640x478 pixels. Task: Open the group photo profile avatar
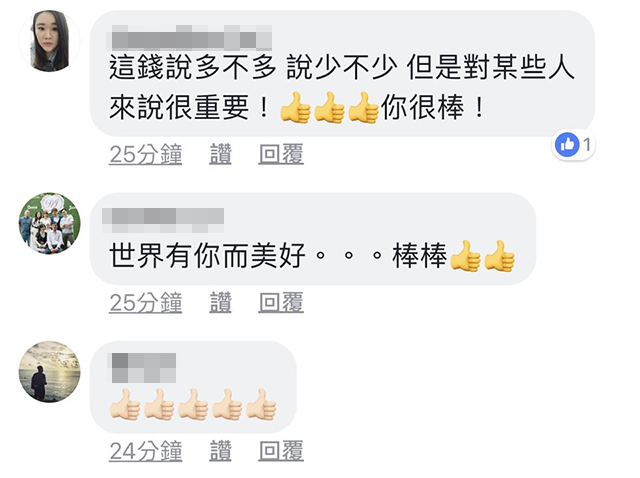[x=50, y=223]
